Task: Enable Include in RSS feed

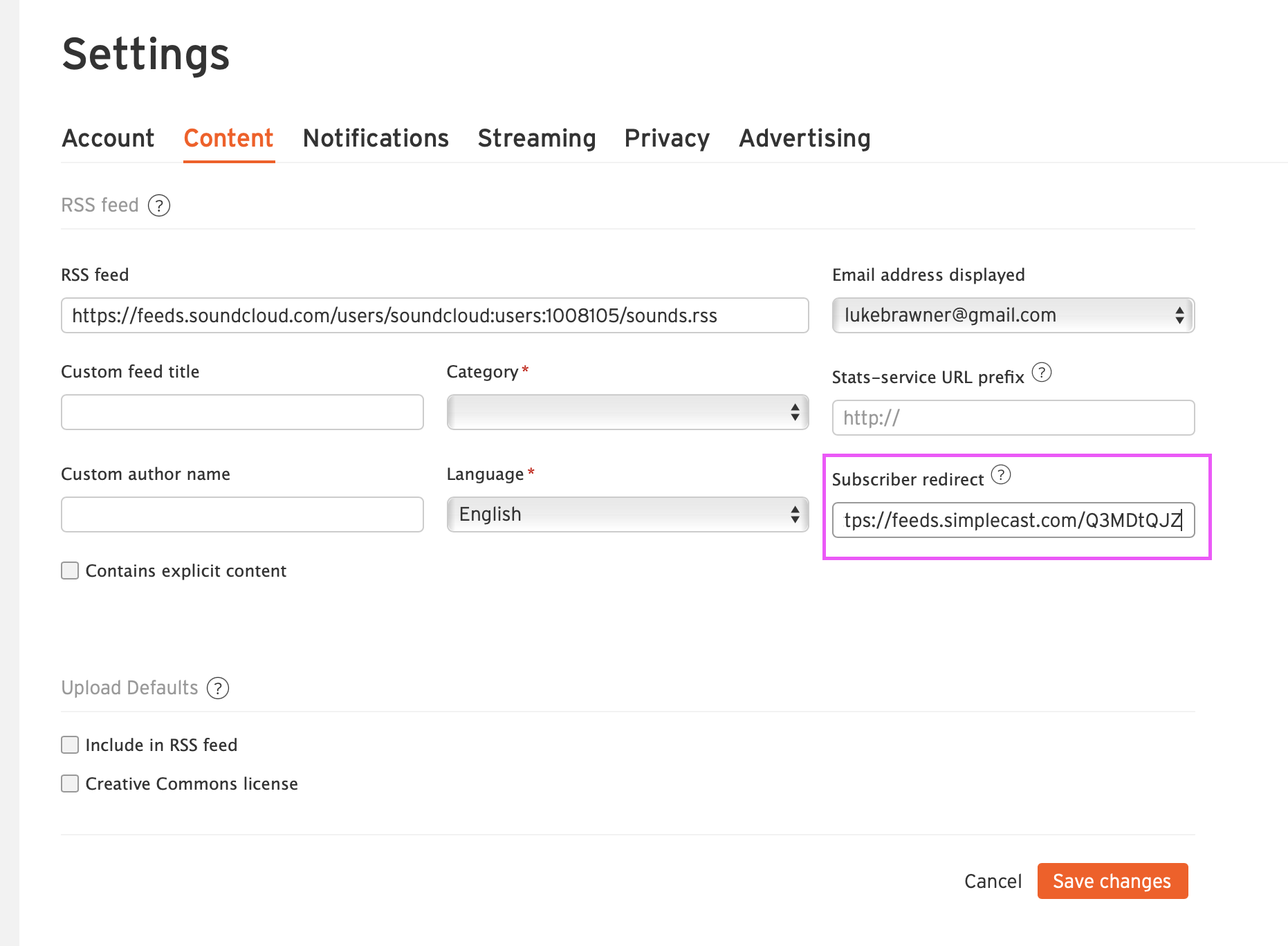Action: tap(70, 745)
